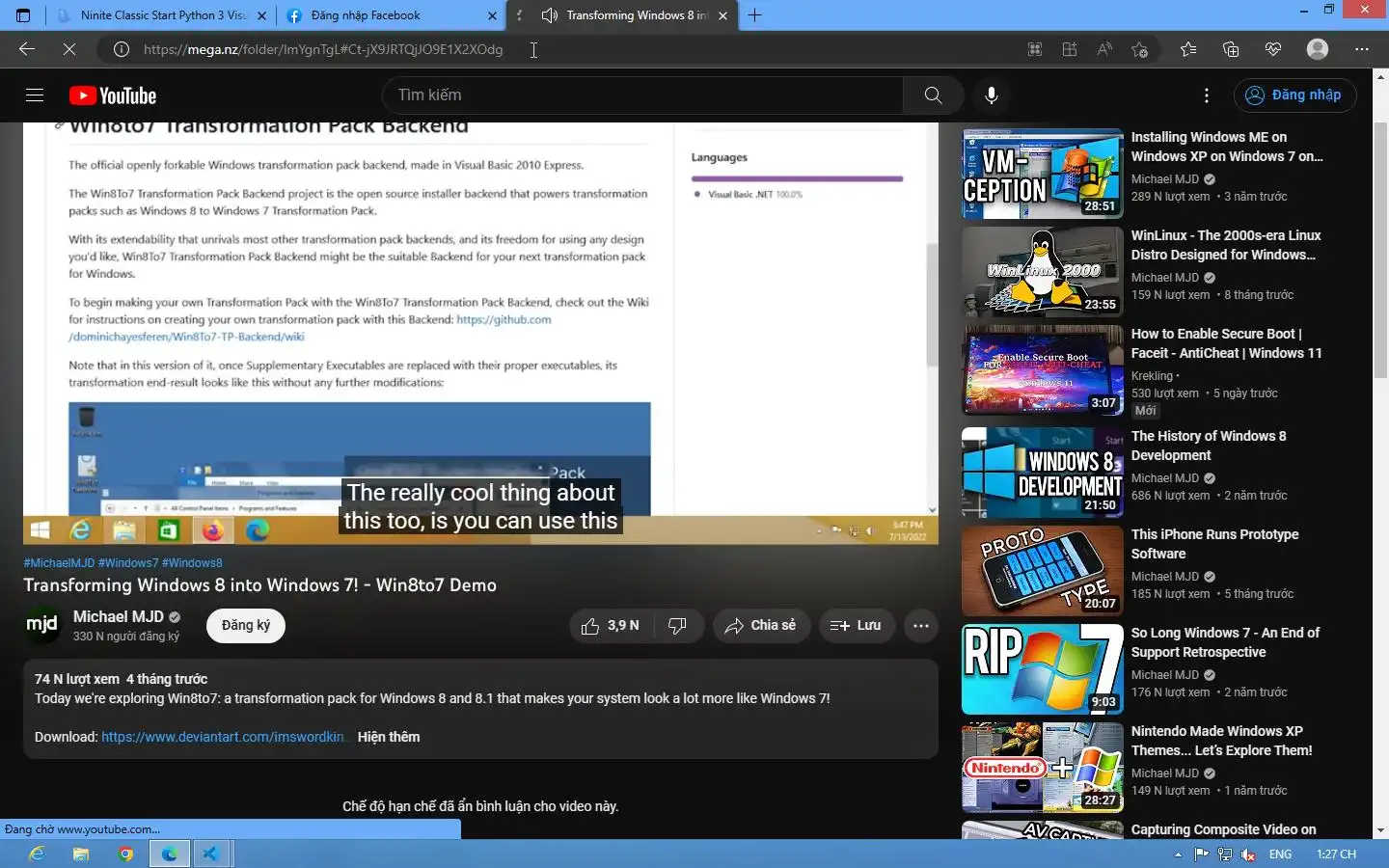Viewport: 1389px width, 868px height.
Task: Click the install app icon in address bar
Action: [x=1070, y=49]
